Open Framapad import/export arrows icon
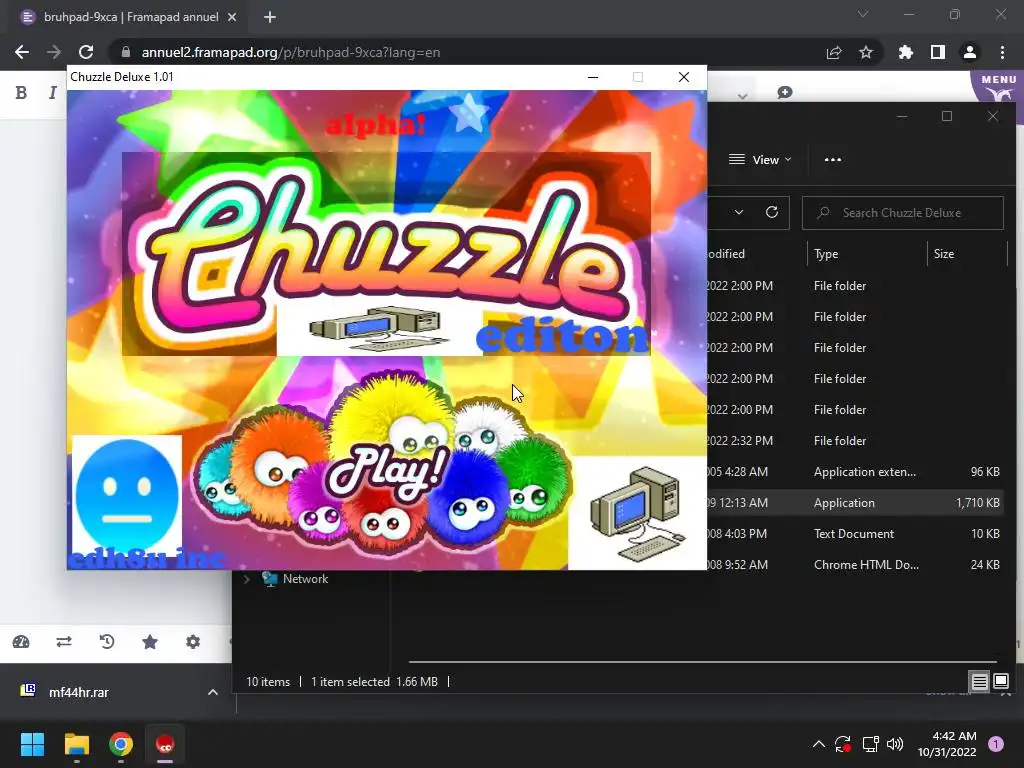The width and height of the screenshot is (1024, 768). pos(64,642)
